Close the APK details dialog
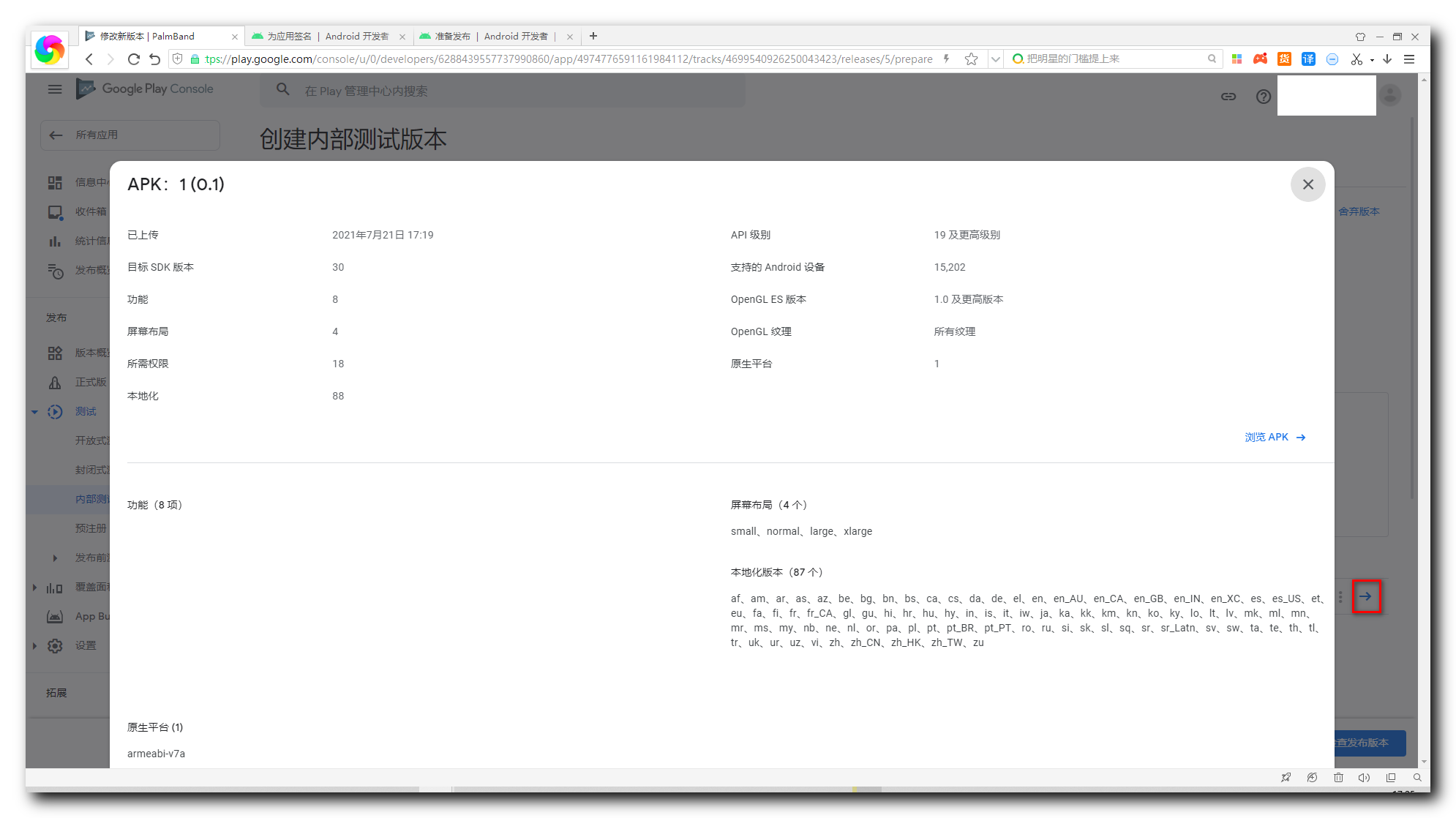The width and height of the screenshot is (1456, 818). [1307, 184]
